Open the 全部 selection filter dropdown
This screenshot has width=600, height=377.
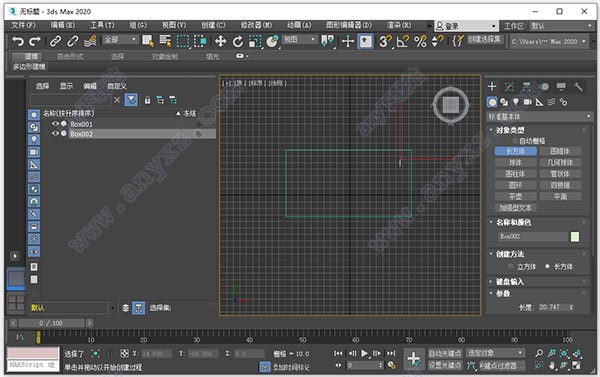click(121, 39)
